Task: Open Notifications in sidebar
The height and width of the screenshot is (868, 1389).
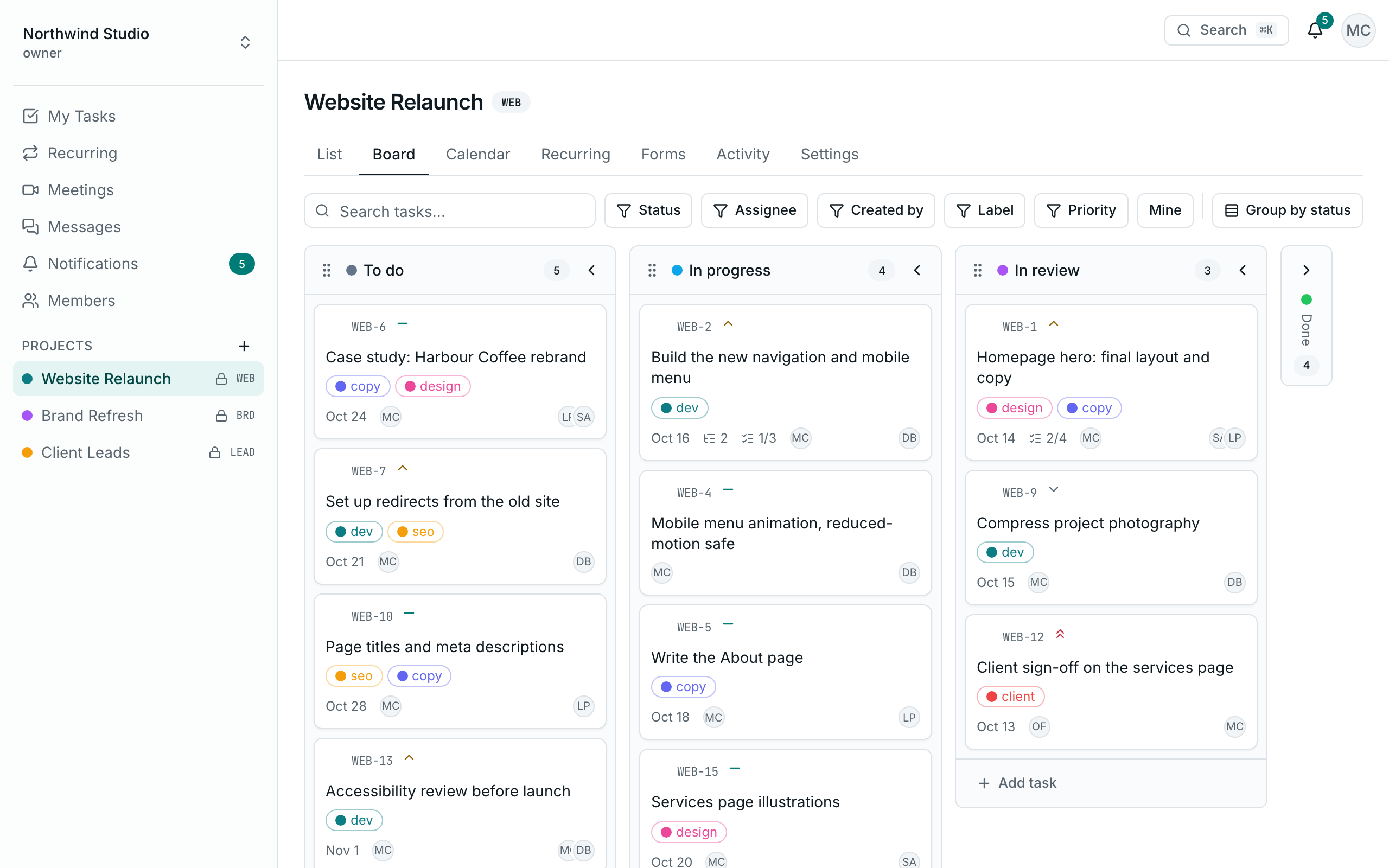Action: point(138,264)
